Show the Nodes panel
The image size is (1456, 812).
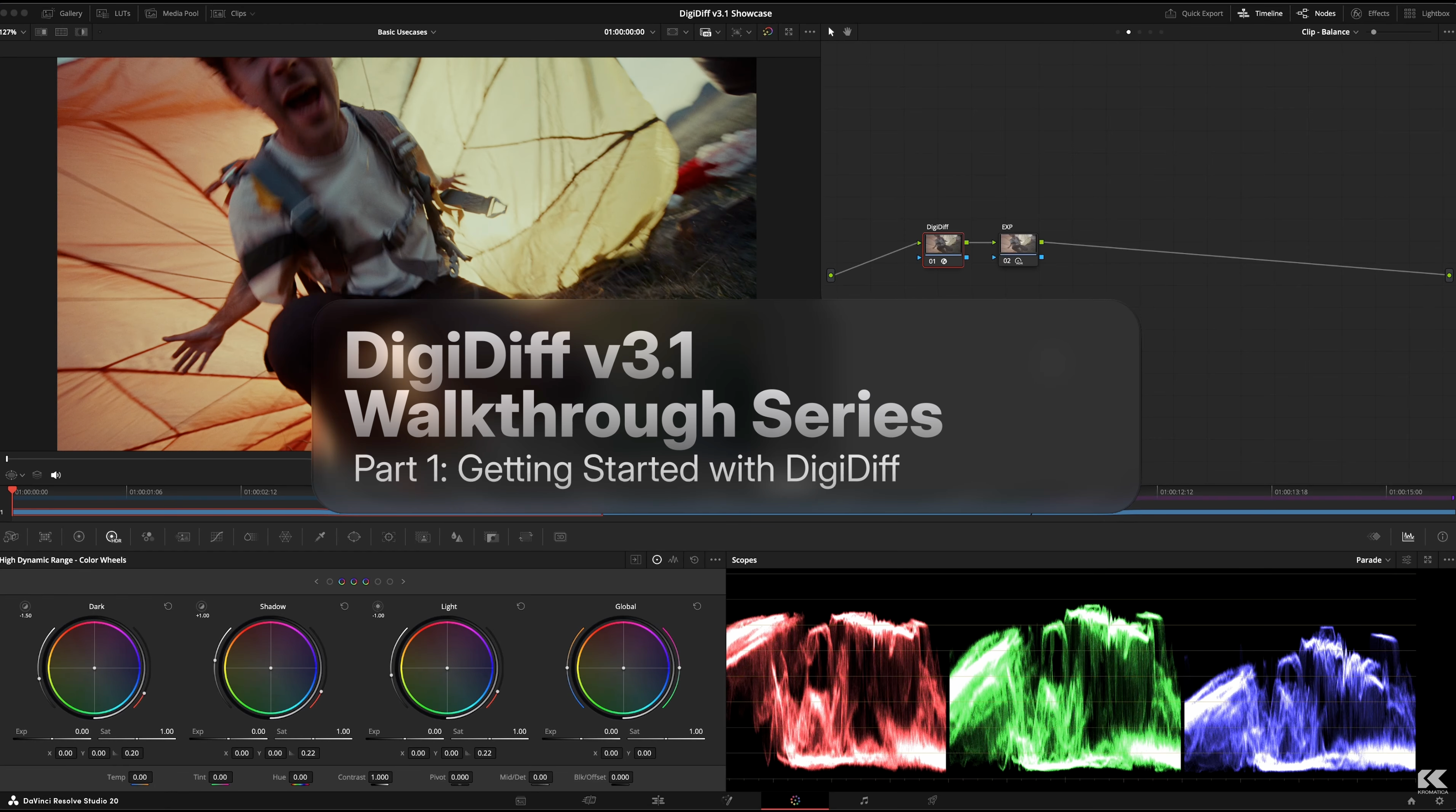click(1317, 14)
